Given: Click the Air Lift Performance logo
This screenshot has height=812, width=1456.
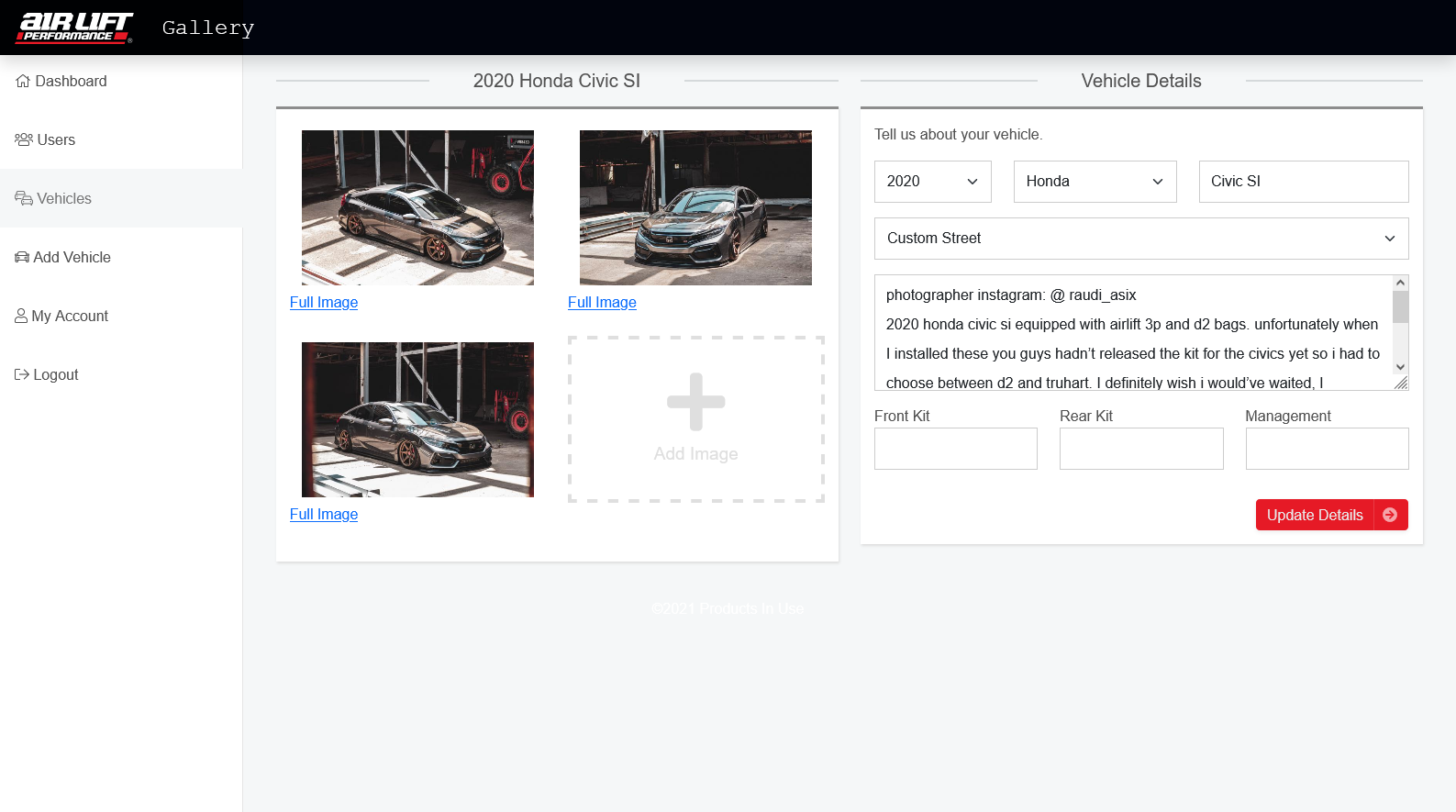Looking at the screenshot, I should tap(74, 28).
